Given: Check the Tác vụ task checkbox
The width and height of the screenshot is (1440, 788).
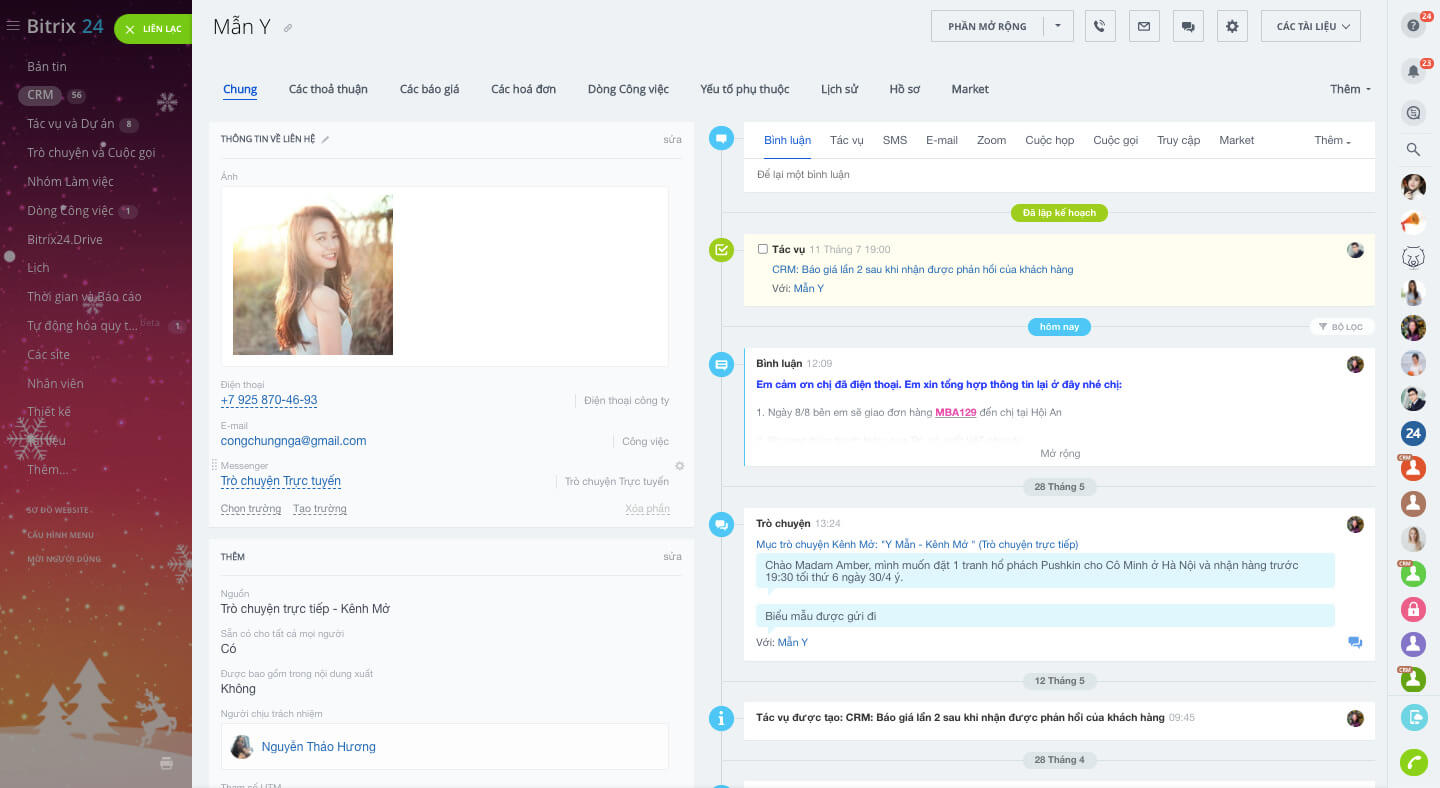Looking at the screenshot, I should (762, 249).
